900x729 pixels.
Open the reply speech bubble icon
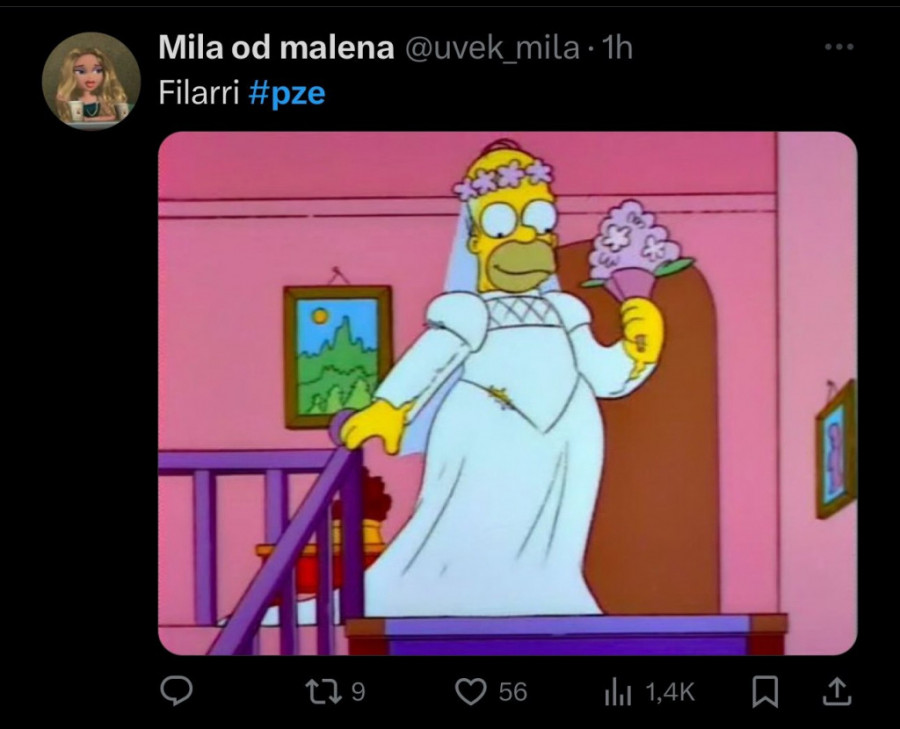176,691
